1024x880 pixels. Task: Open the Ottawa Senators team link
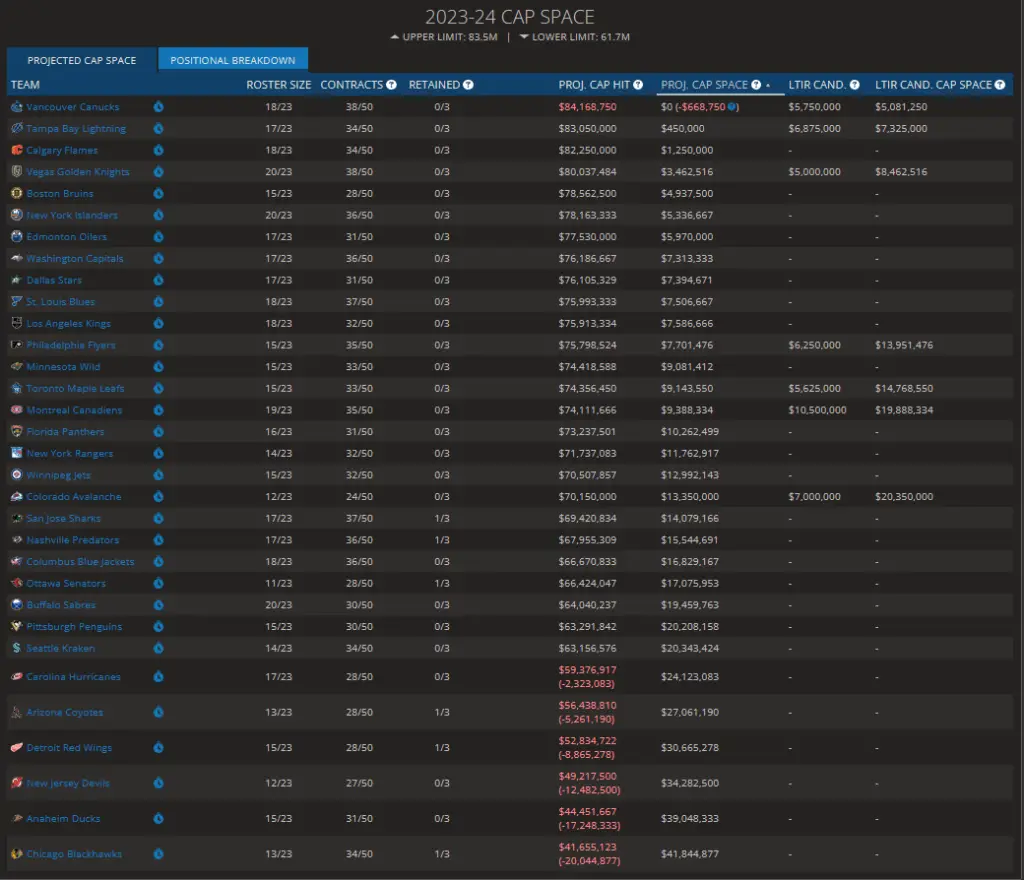pos(65,583)
